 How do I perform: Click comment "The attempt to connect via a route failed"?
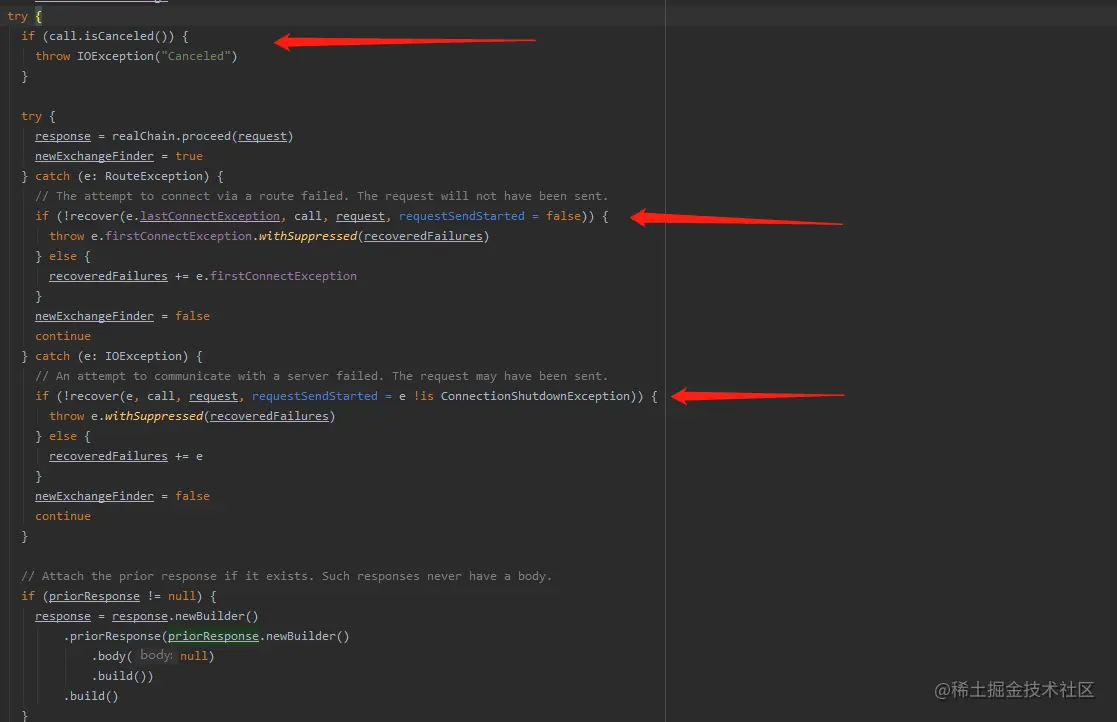tap(202, 196)
